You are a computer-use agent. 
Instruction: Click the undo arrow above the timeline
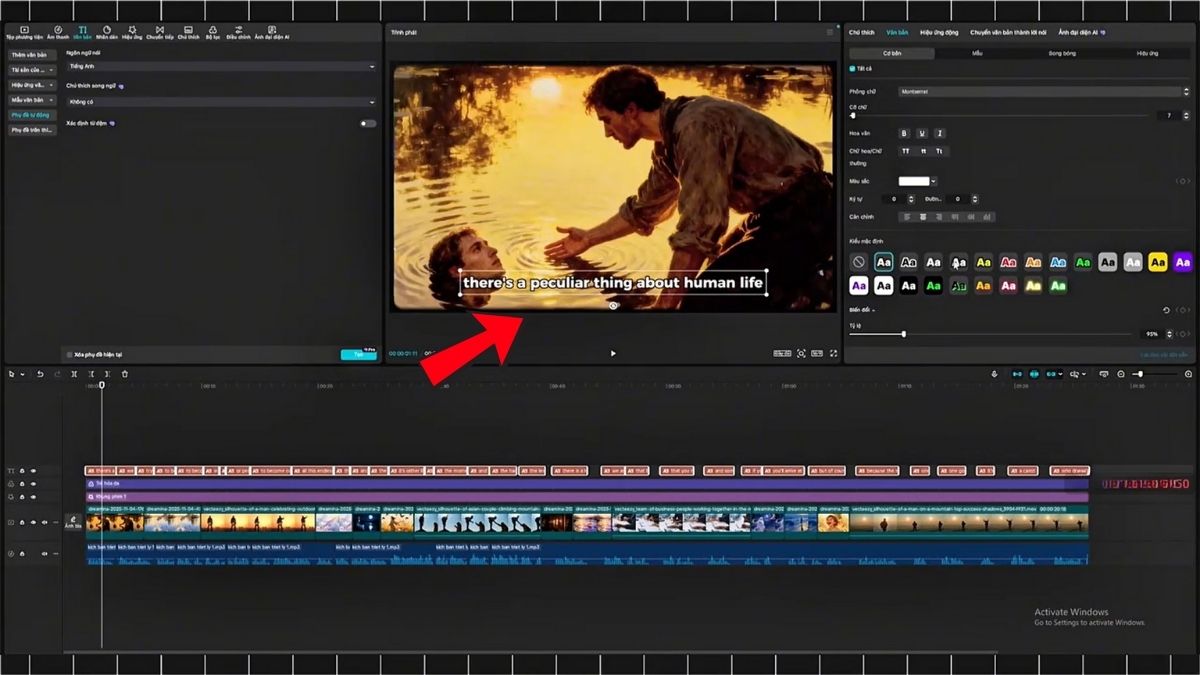(40, 374)
